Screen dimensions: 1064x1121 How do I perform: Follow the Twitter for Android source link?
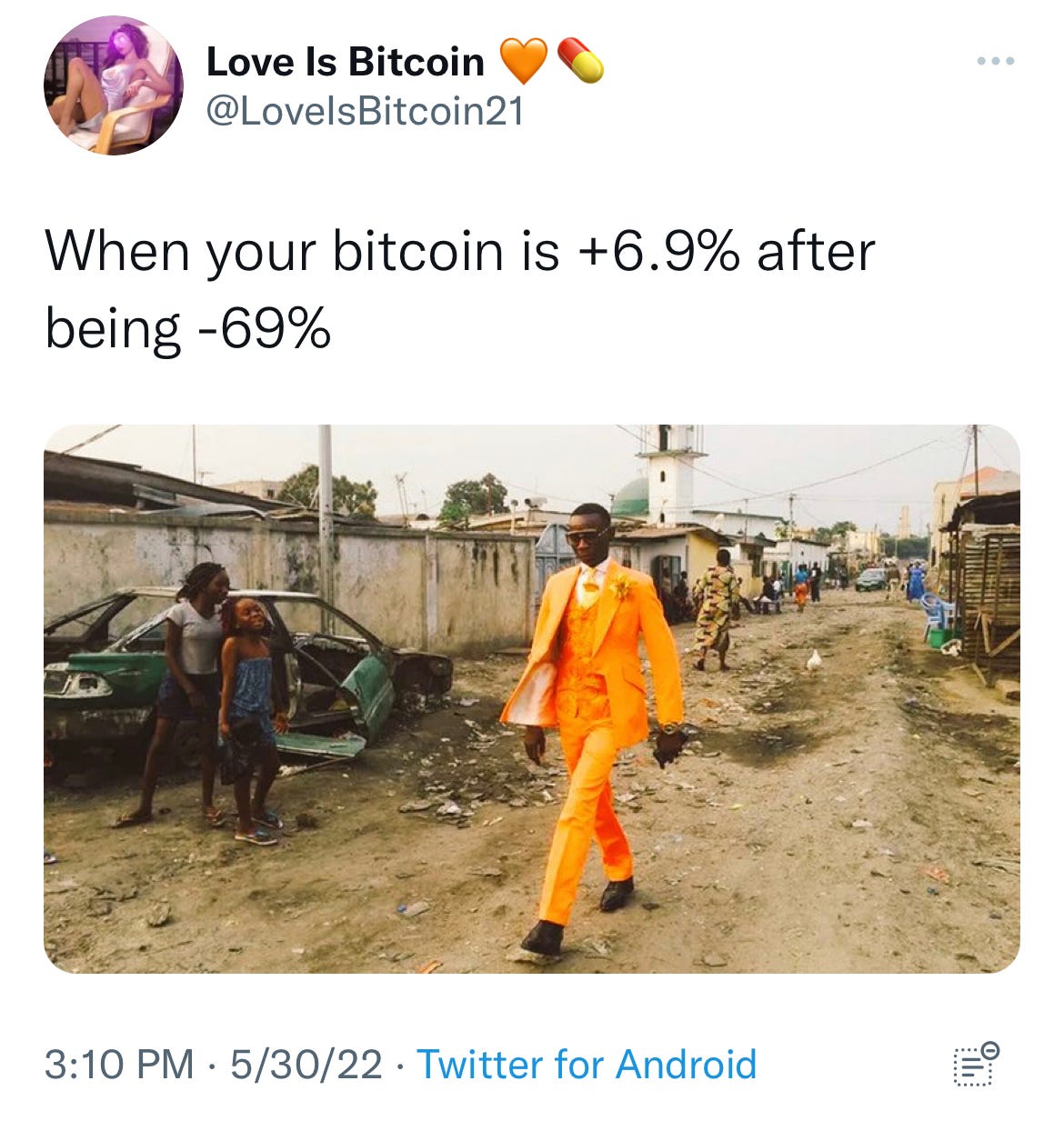click(x=587, y=1064)
